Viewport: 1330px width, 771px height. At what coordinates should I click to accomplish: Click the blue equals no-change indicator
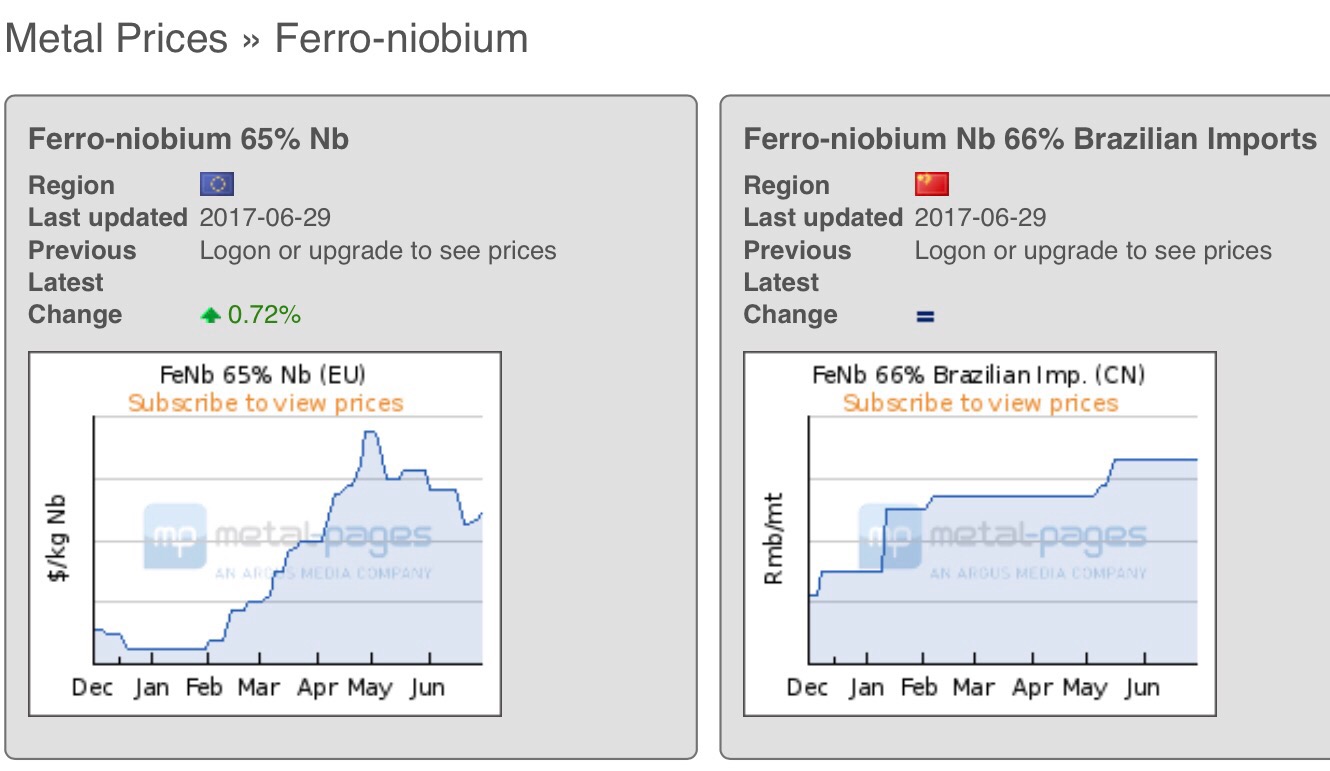click(x=925, y=316)
